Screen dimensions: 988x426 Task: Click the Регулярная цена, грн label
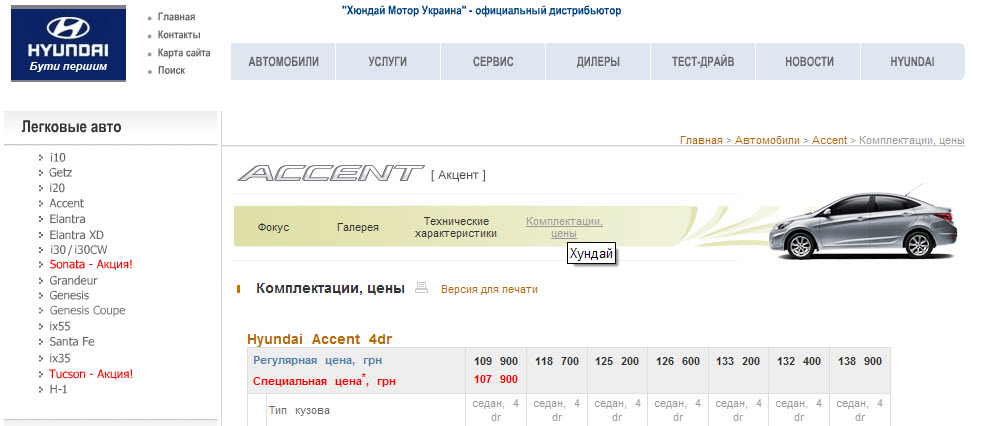318,360
